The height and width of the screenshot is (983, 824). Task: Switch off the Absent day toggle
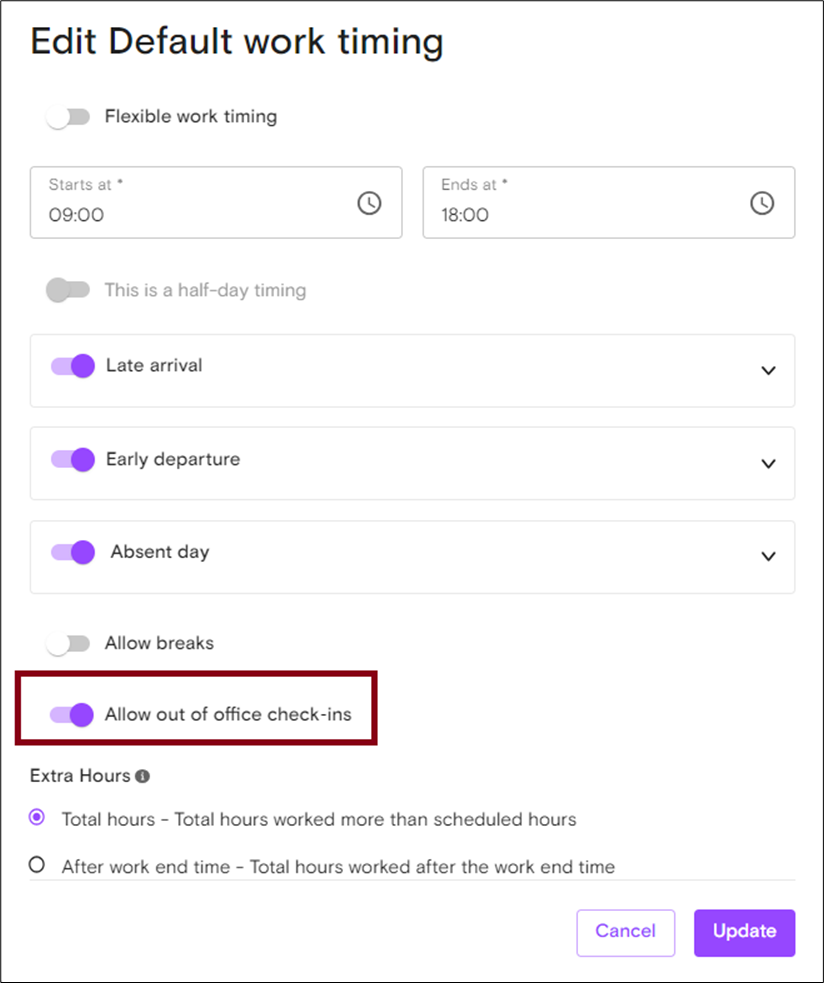click(73, 552)
